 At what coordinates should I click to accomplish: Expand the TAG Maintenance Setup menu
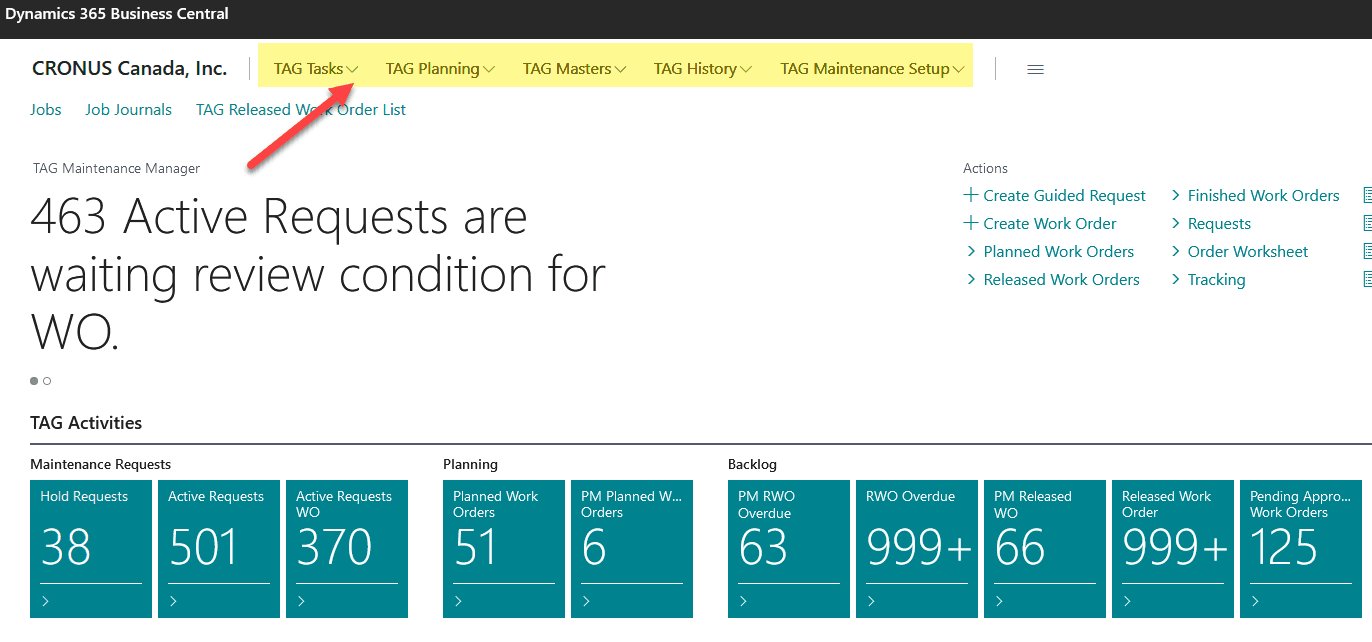(x=873, y=69)
